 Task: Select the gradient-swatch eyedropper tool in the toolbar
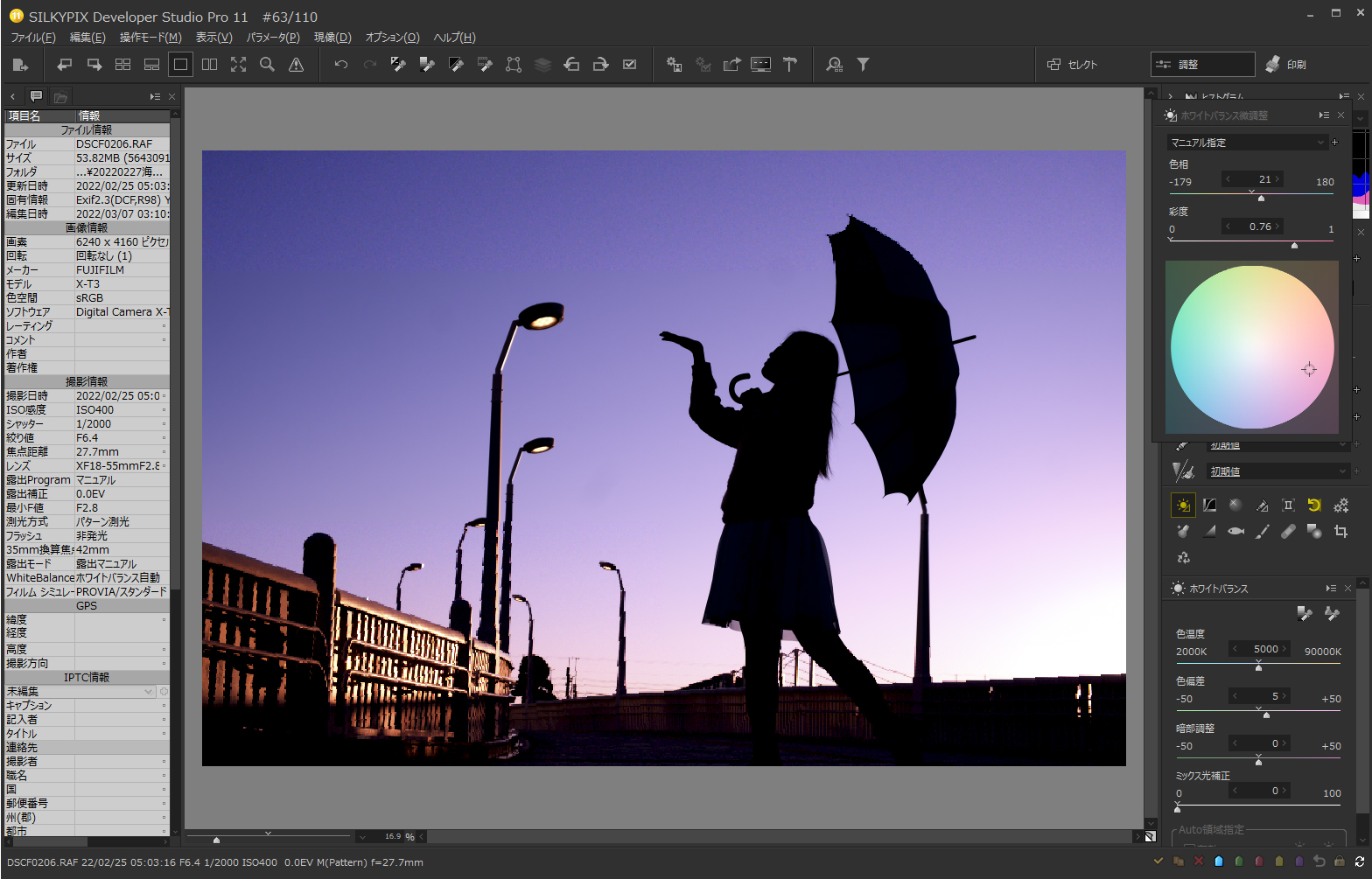[427, 65]
